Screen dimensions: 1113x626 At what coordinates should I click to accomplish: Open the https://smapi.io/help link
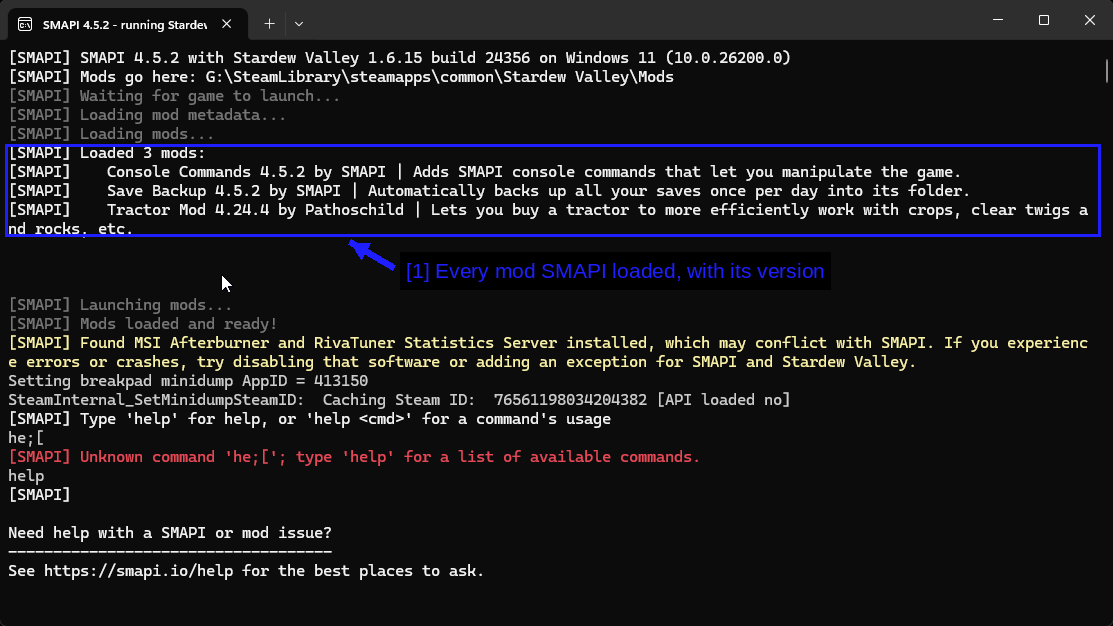point(138,571)
